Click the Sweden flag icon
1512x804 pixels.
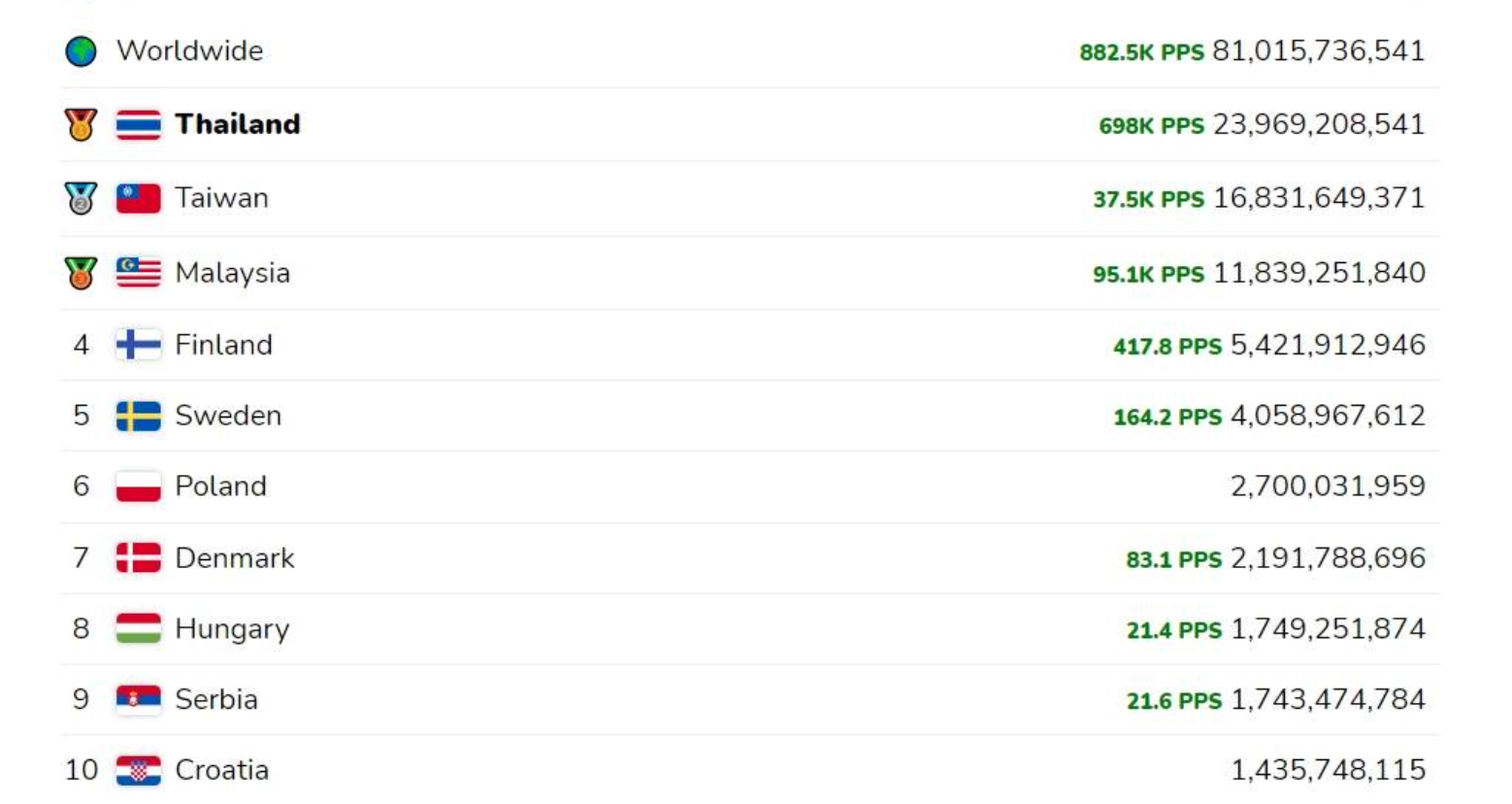139,416
